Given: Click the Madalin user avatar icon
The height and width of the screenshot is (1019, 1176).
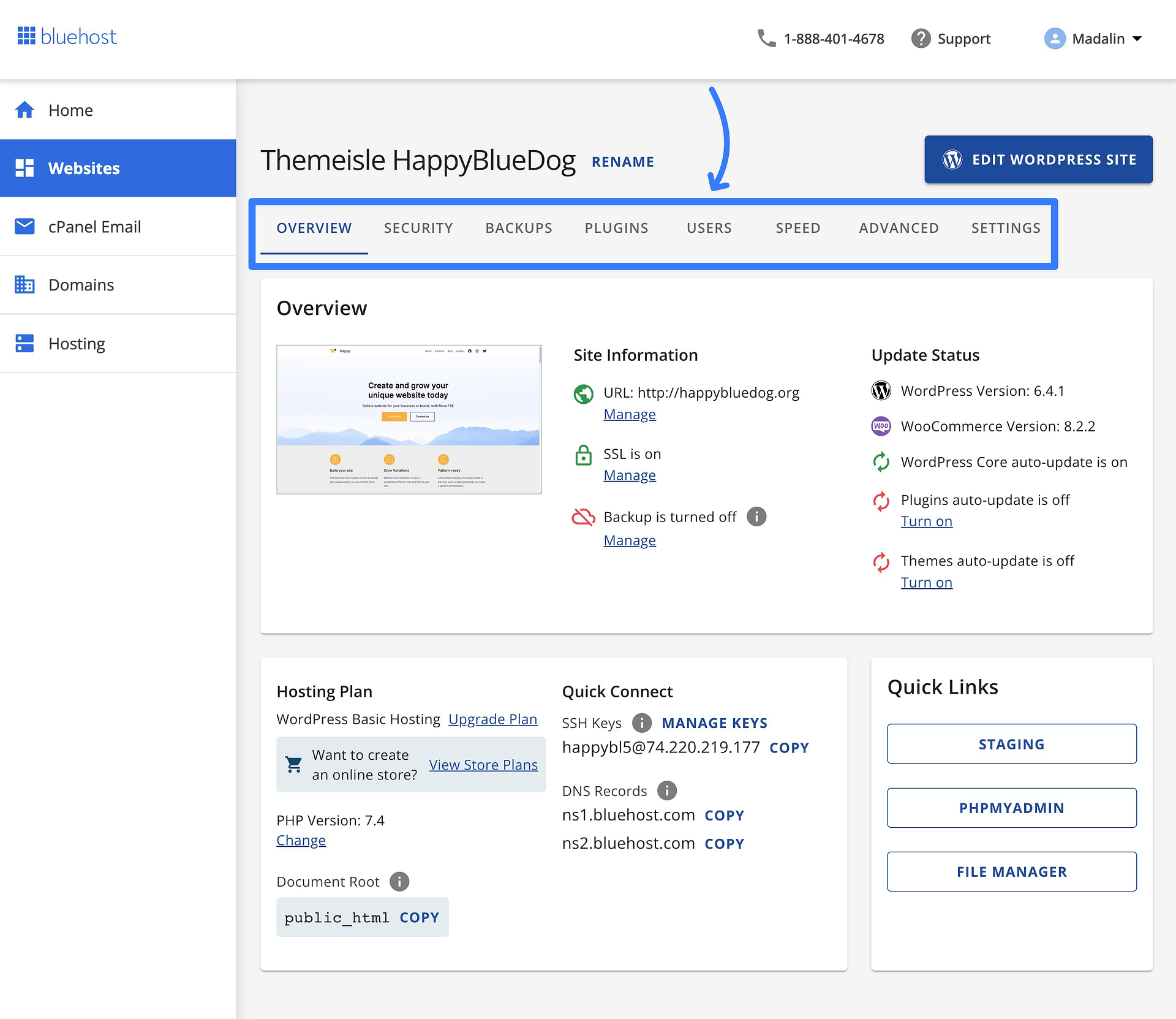Looking at the screenshot, I should pyautogui.click(x=1054, y=39).
